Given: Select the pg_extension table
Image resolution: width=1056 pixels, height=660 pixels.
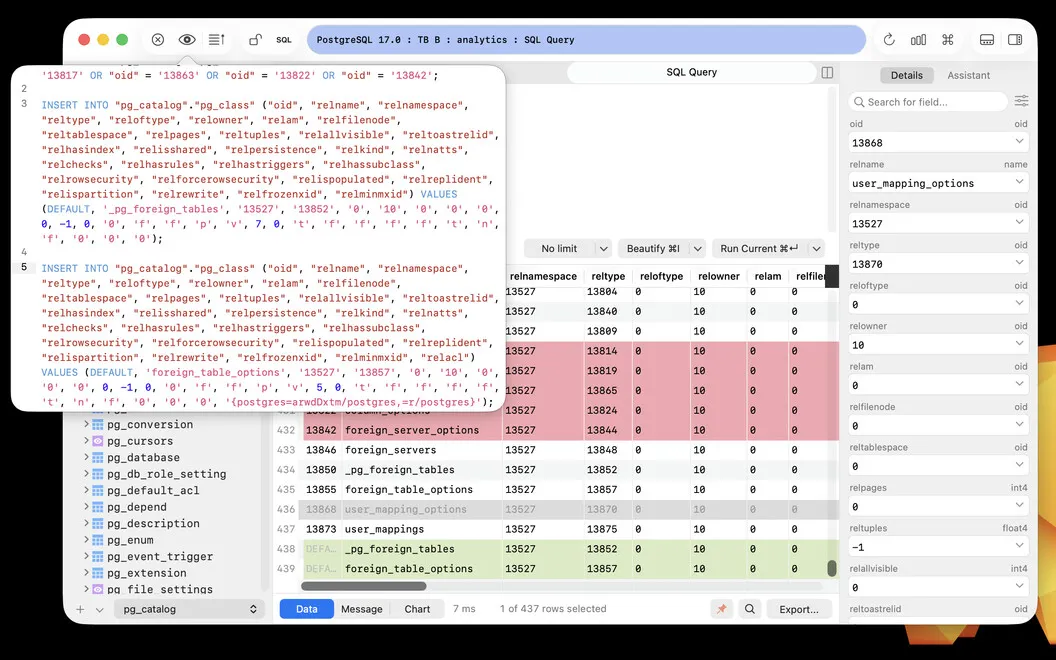Looking at the screenshot, I should click(x=146, y=572).
